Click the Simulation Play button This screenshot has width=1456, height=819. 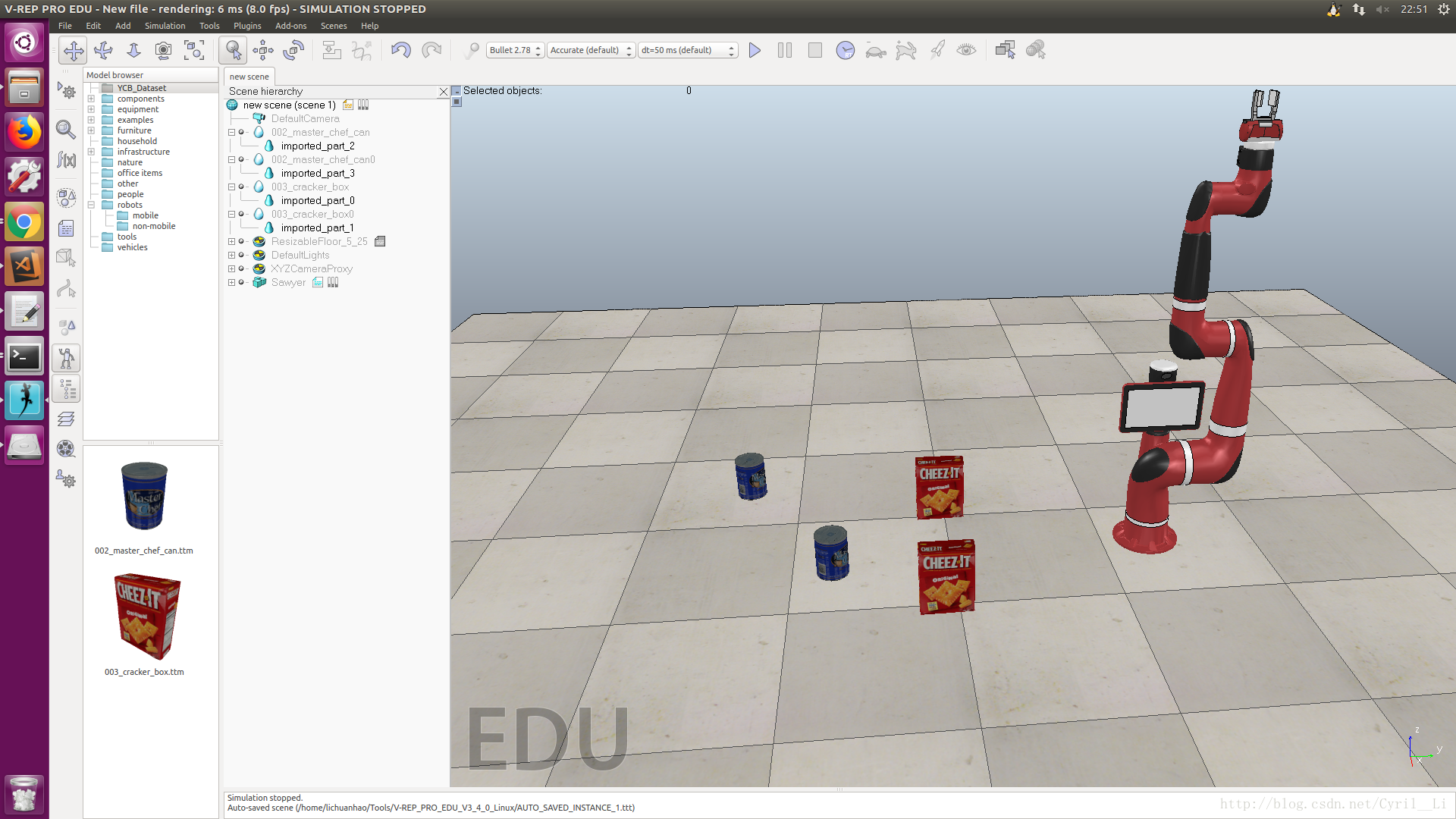(x=755, y=49)
